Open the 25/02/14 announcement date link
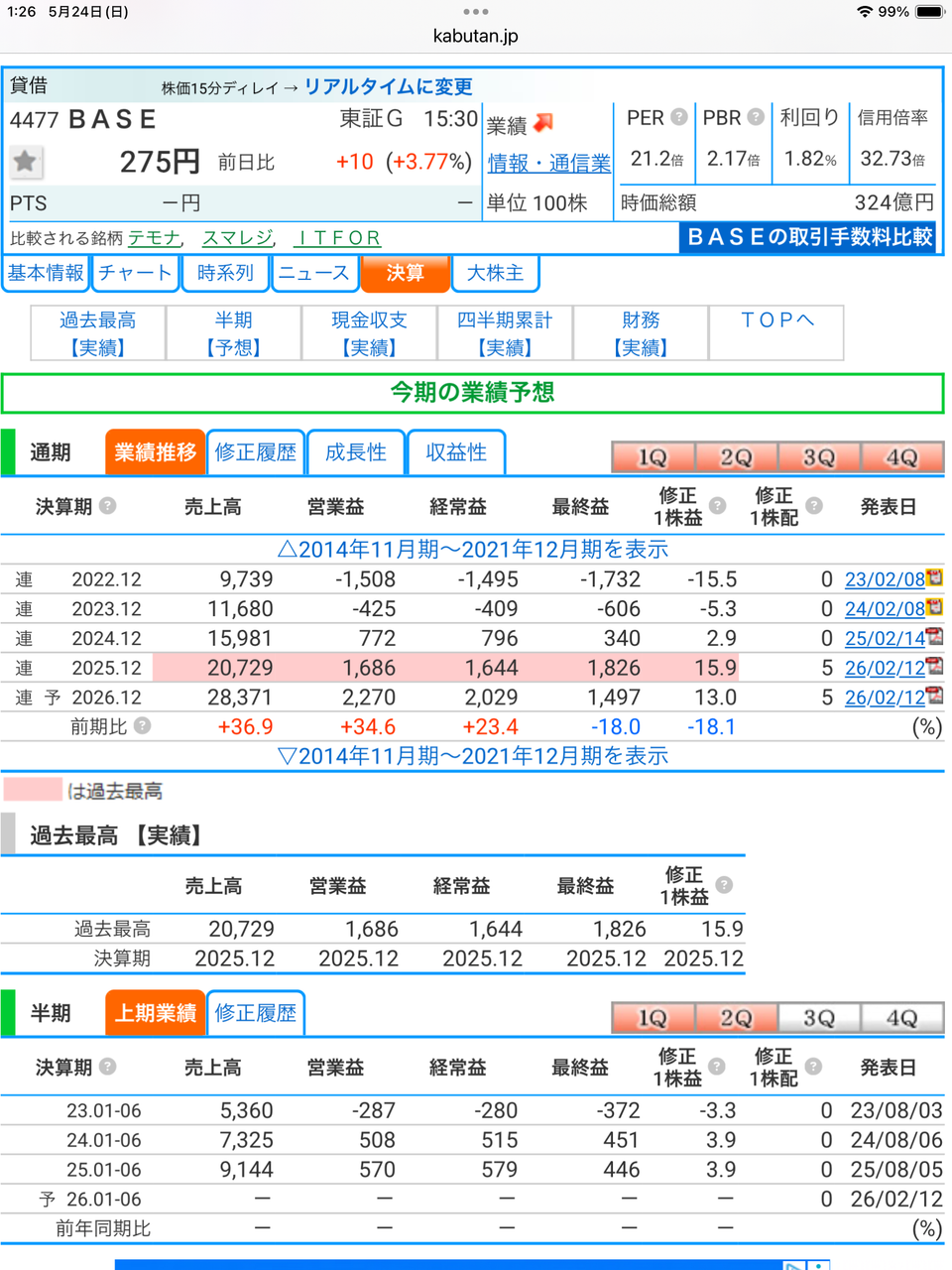 click(x=885, y=638)
